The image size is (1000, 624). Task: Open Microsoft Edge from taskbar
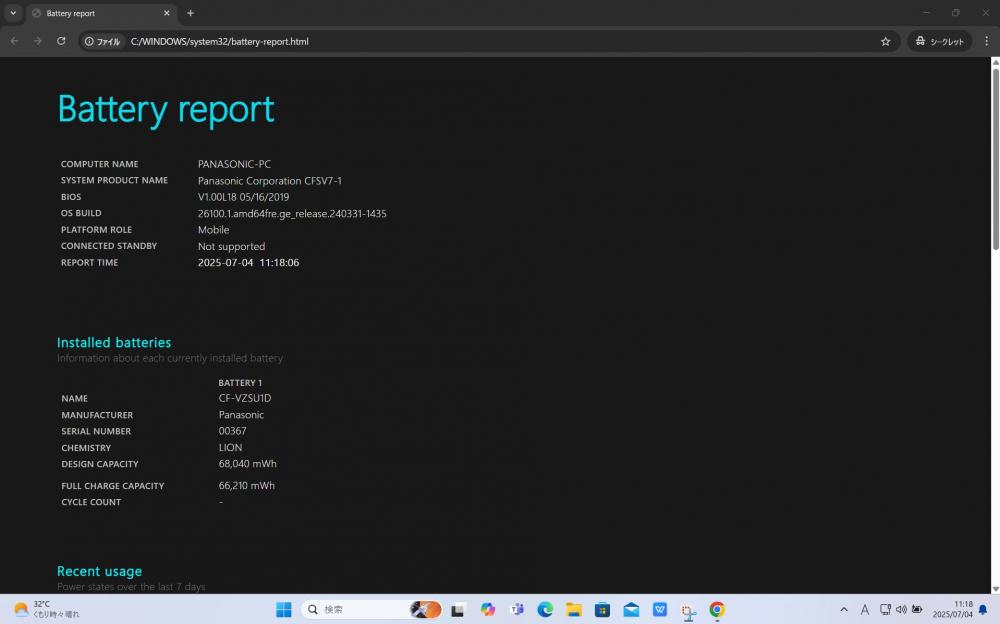click(545, 609)
